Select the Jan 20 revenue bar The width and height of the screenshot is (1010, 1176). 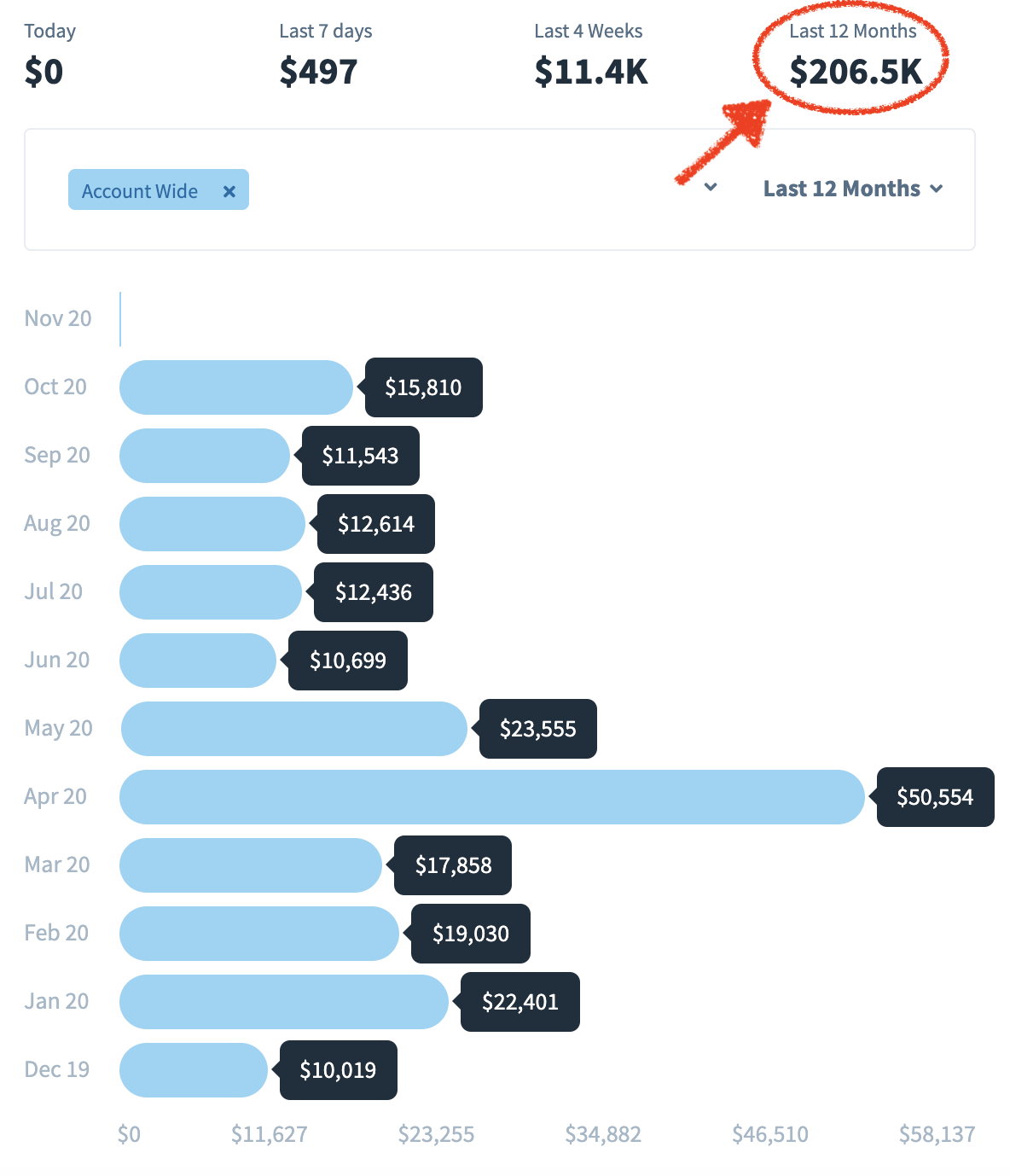[284, 1002]
